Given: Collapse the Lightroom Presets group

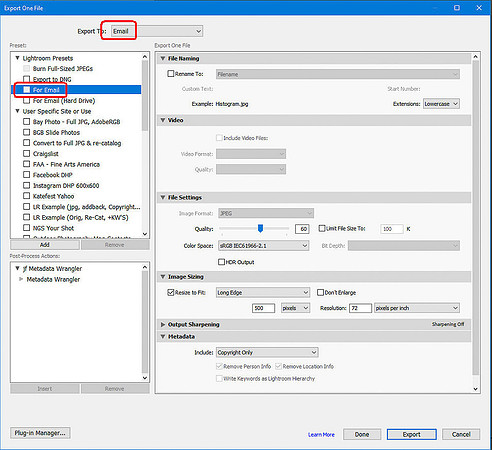Looking at the screenshot, I should [17, 58].
